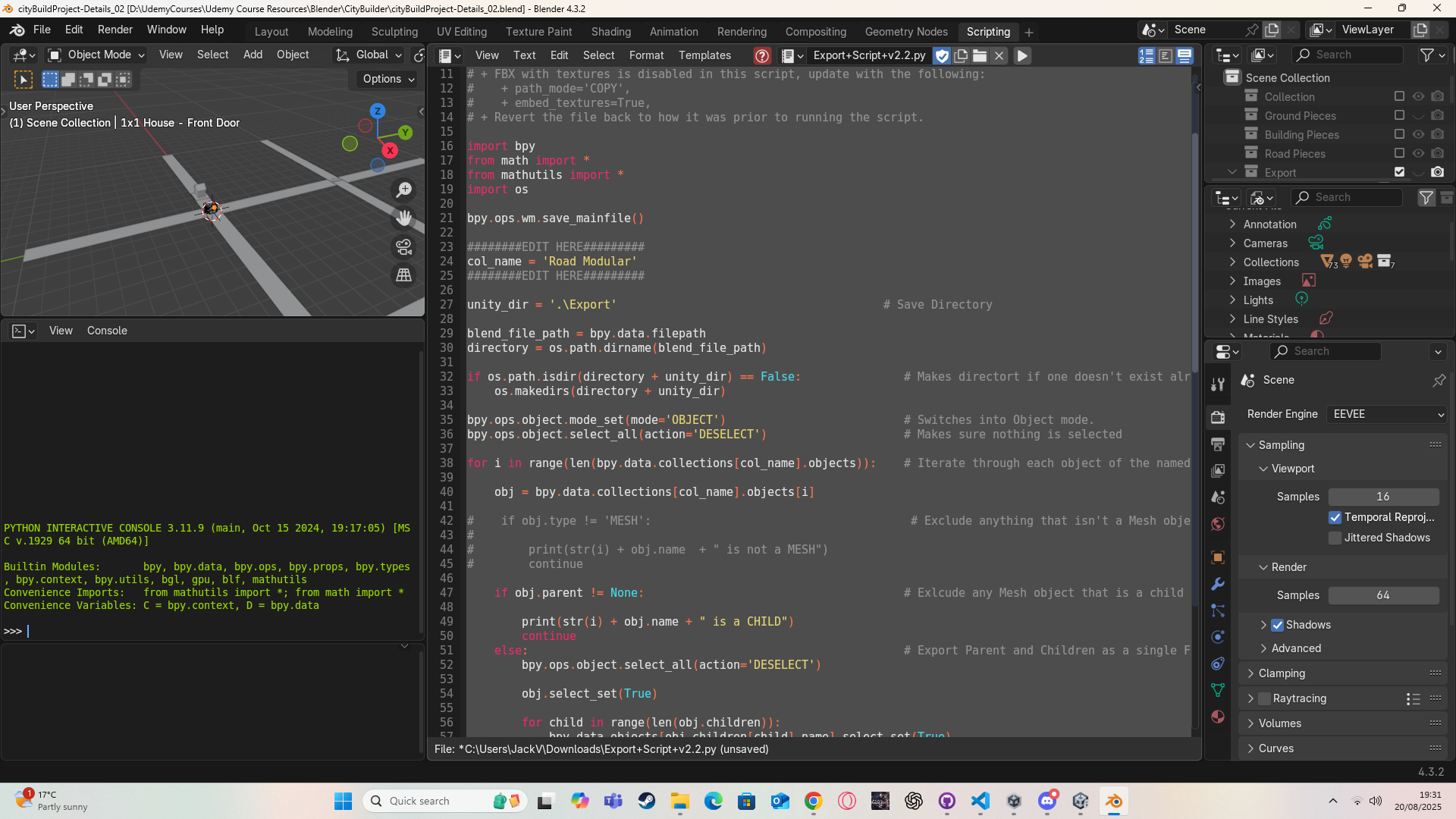Screen dimensions: 1456x819
Task: Switch to the Geometry Nodes workspace tab
Action: pos(906,32)
